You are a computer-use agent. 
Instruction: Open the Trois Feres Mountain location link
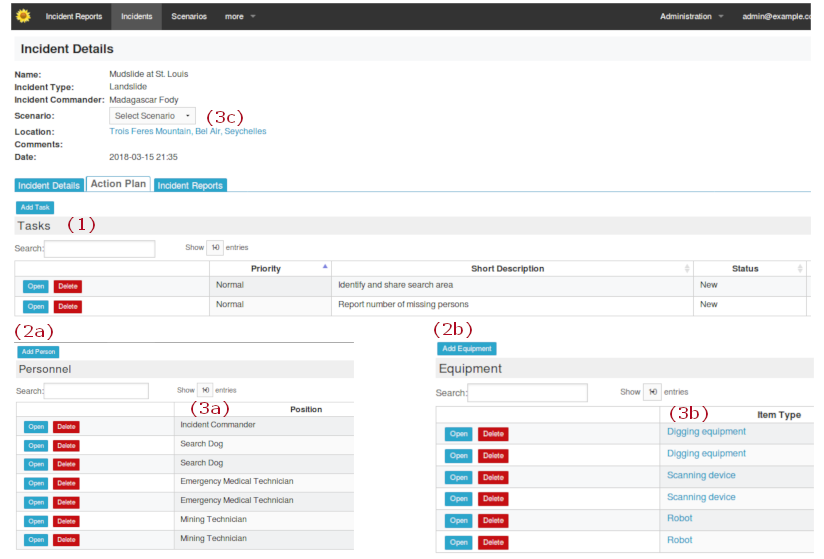(188, 131)
